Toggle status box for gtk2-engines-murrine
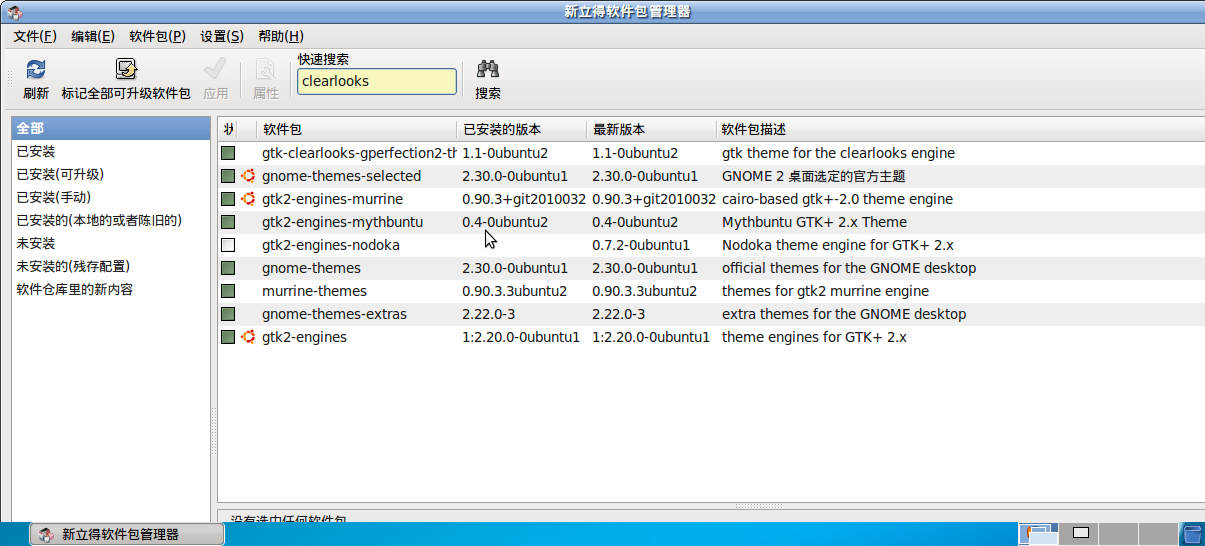 click(x=228, y=199)
